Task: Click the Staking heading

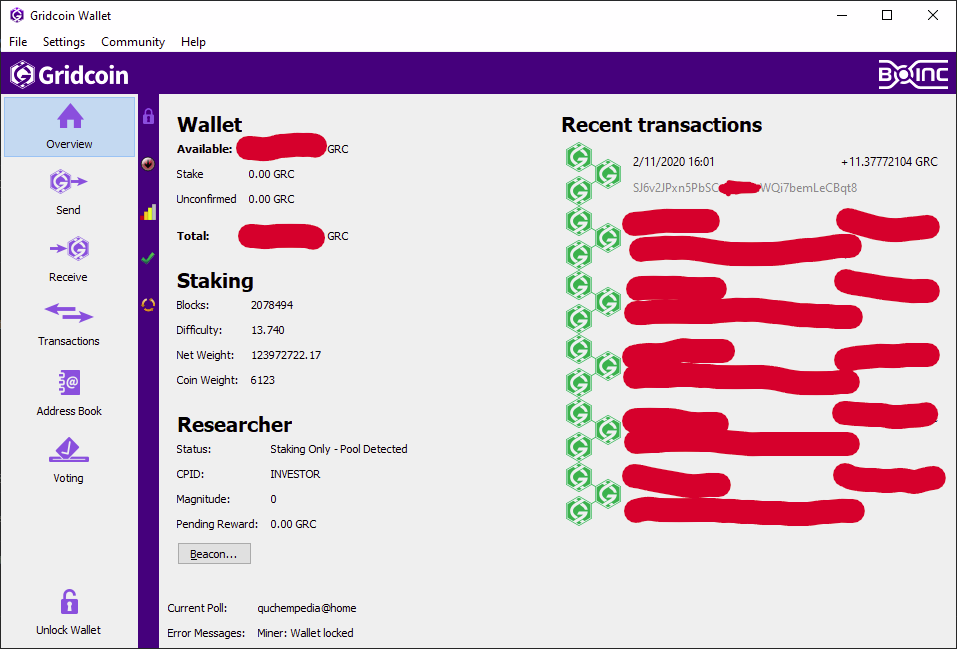Action: click(215, 281)
